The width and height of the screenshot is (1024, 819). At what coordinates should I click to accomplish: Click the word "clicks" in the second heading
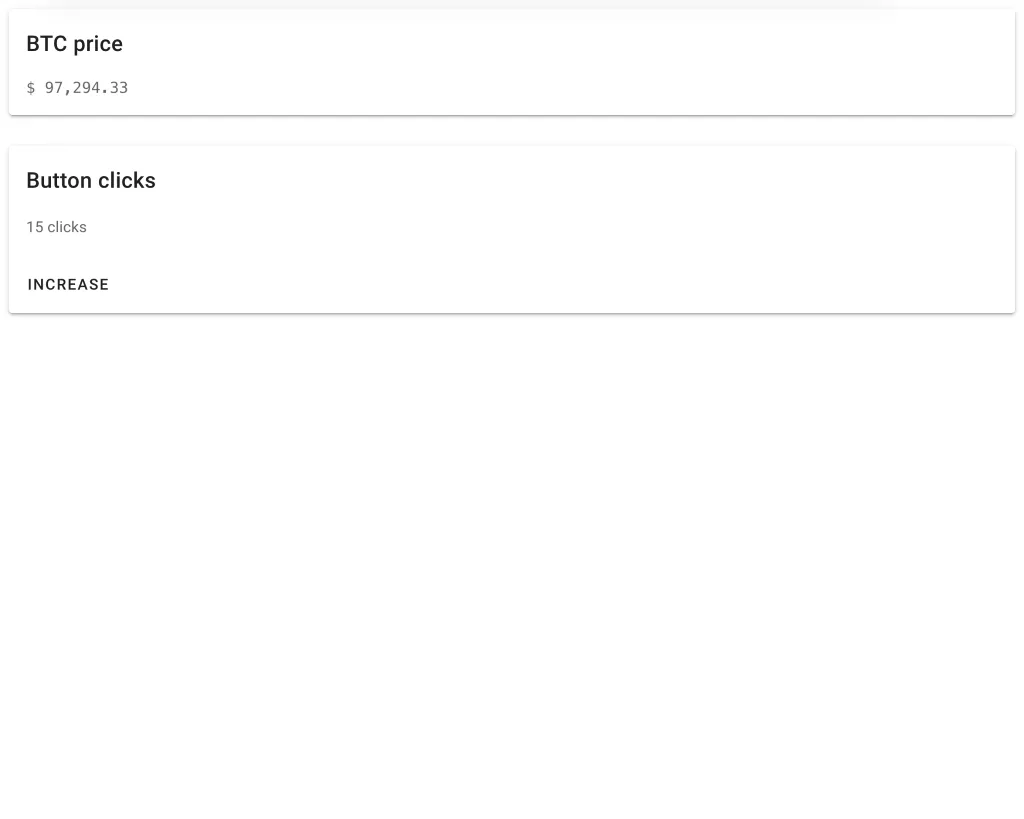tap(127, 181)
